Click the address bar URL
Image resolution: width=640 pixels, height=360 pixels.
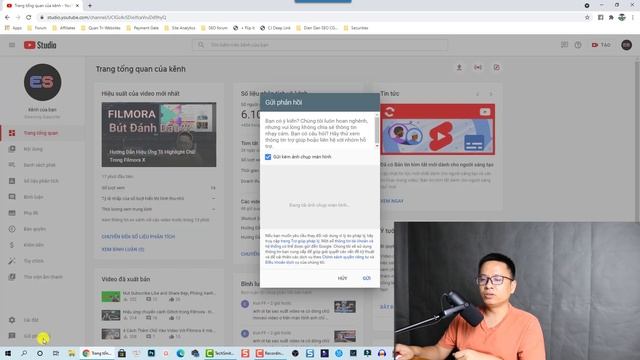(107, 18)
